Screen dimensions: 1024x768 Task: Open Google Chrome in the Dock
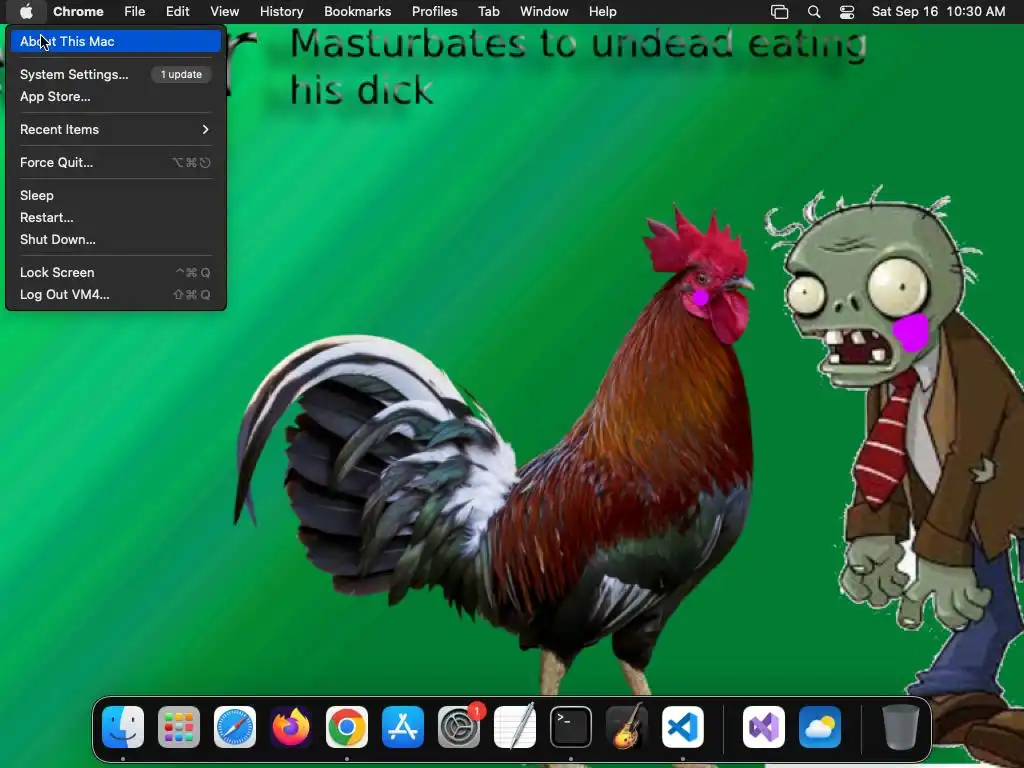tap(347, 727)
